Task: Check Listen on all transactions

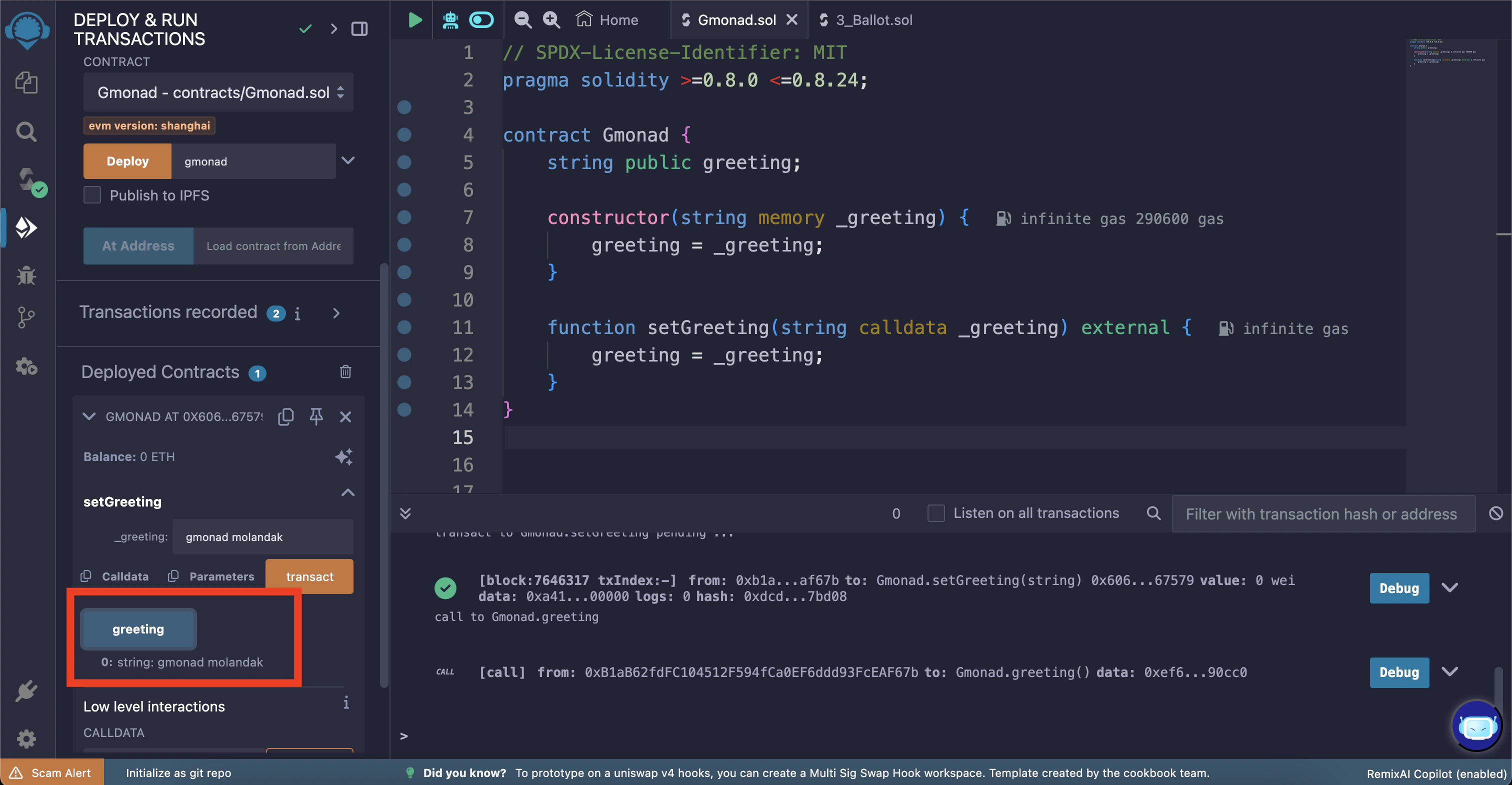Action: click(935, 513)
